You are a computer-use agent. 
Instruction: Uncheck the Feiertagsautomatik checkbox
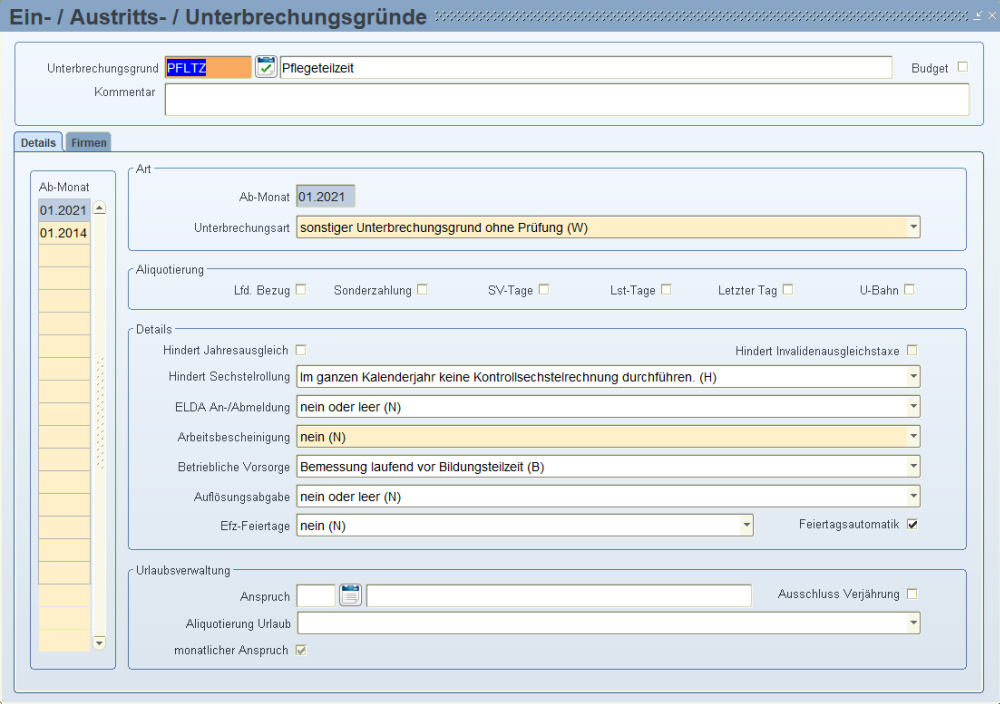pos(913,524)
